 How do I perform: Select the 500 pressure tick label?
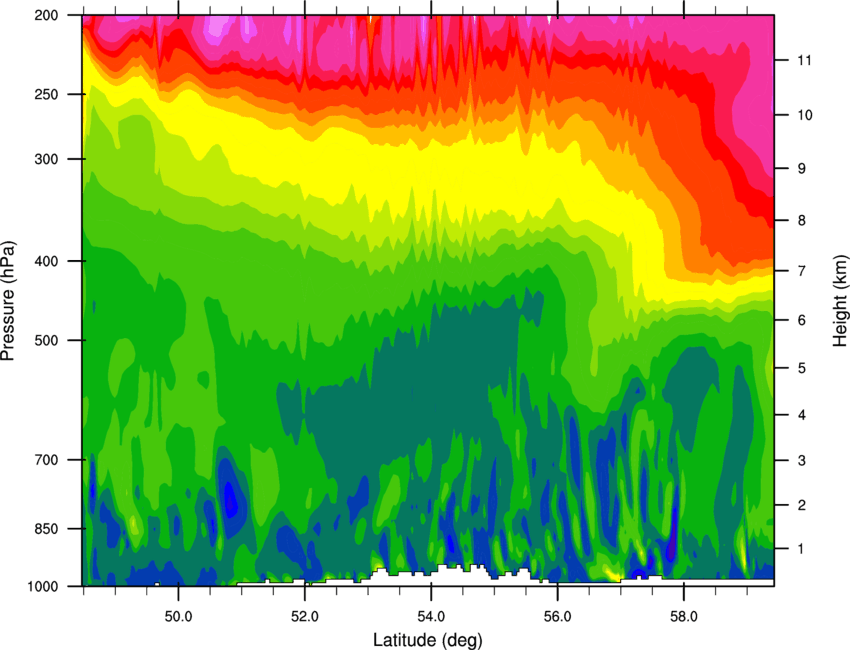(47, 340)
